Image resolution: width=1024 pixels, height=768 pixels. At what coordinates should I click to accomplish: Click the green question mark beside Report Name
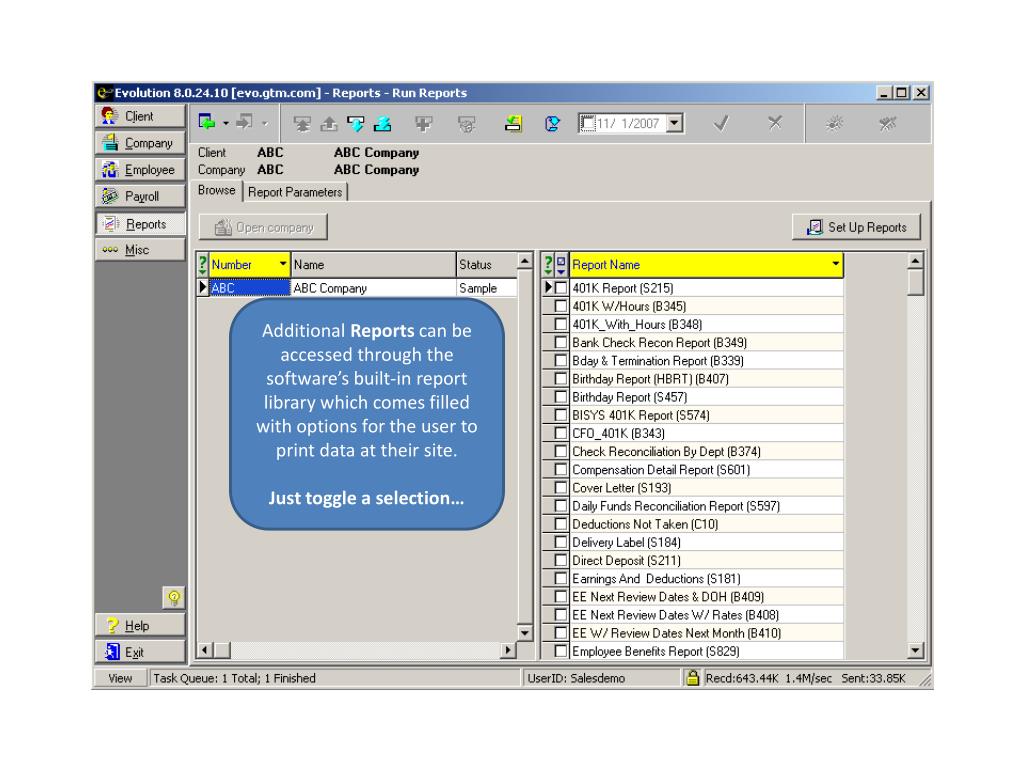point(549,264)
